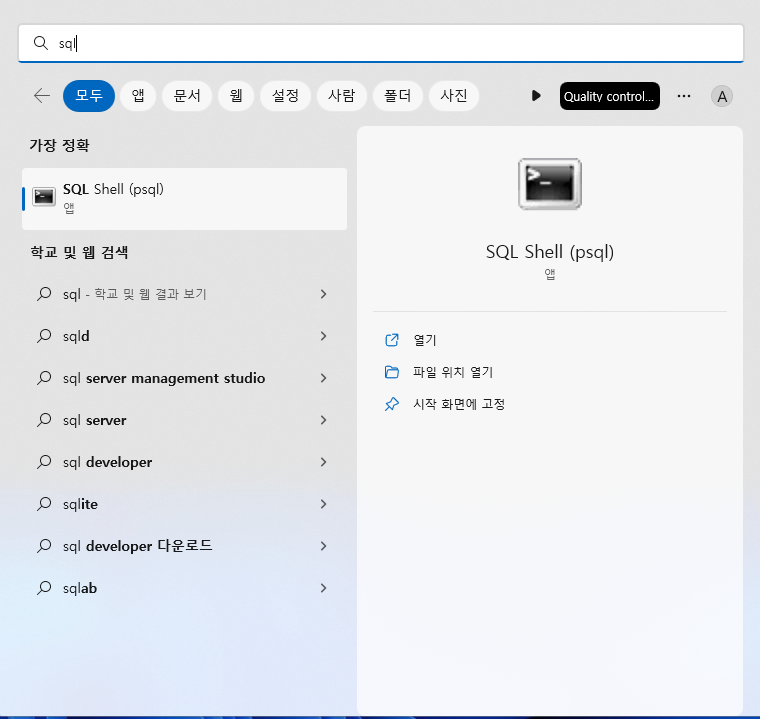This screenshot has width=760, height=719.
Task: Expand chevron next to sql server
Action: click(x=323, y=420)
